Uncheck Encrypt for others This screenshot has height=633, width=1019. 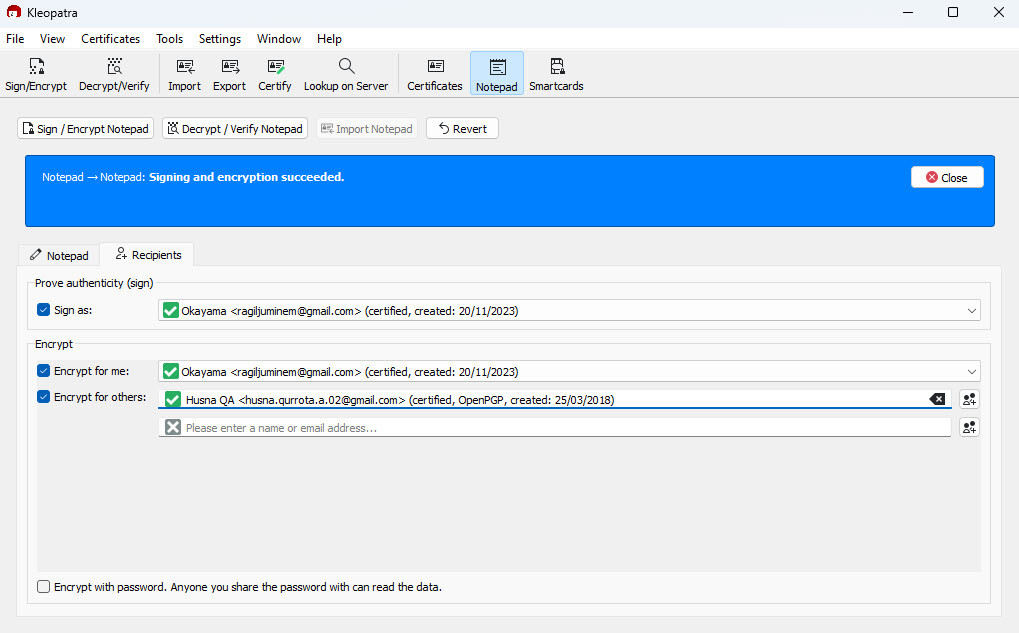(x=44, y=397)
